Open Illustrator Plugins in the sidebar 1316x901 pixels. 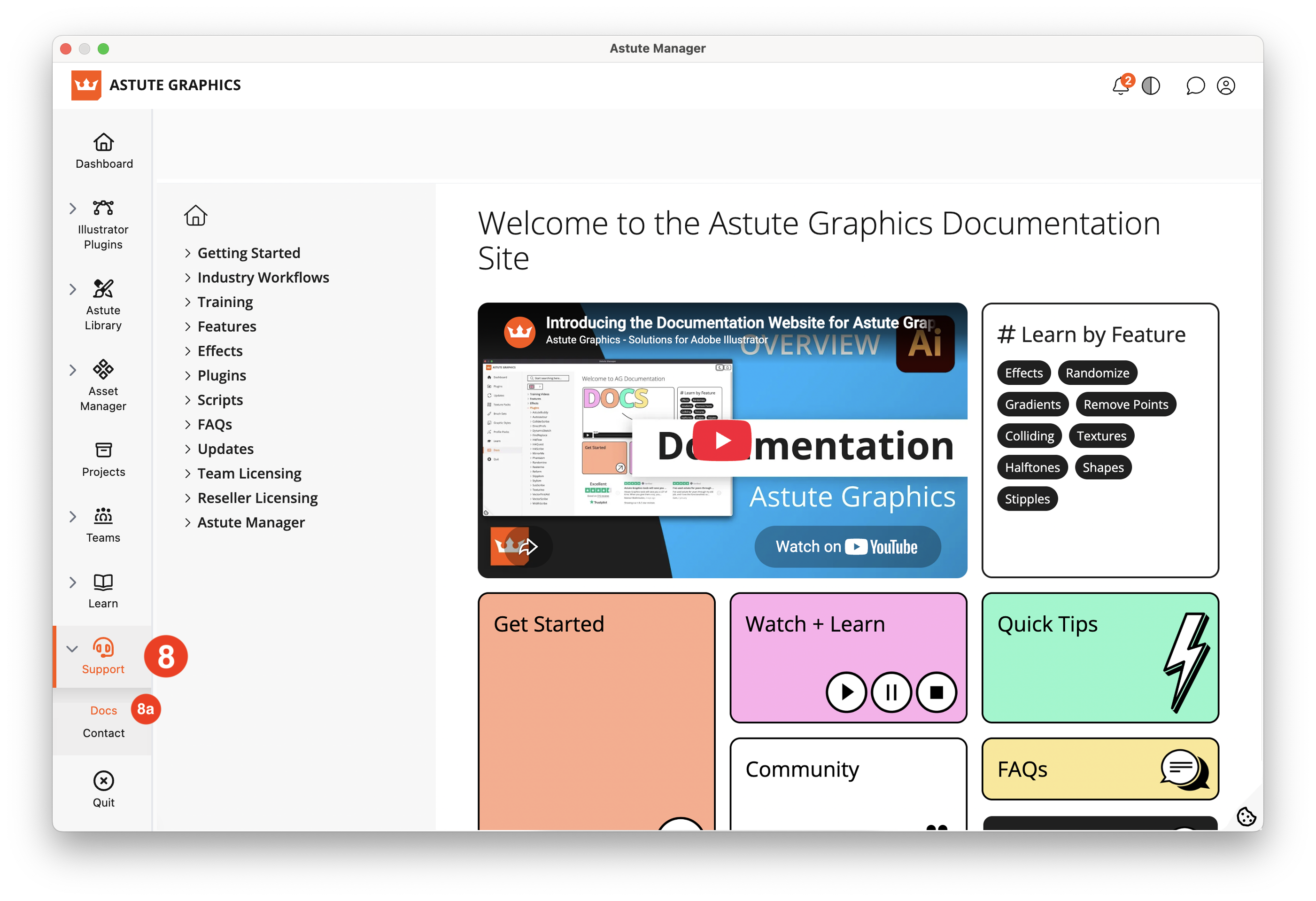(103, 224)
